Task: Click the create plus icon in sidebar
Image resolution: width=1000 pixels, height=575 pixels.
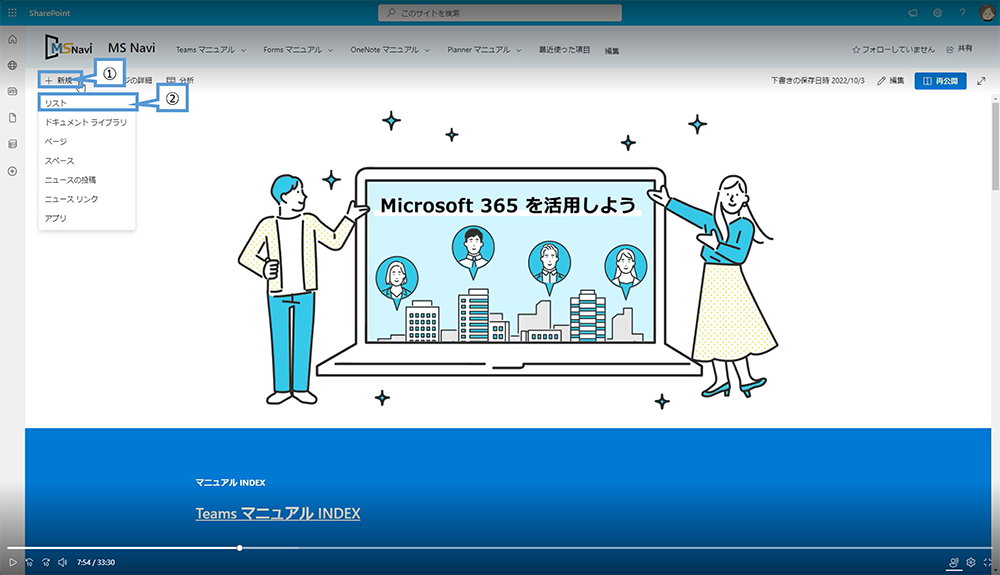Action: point(12,171)
